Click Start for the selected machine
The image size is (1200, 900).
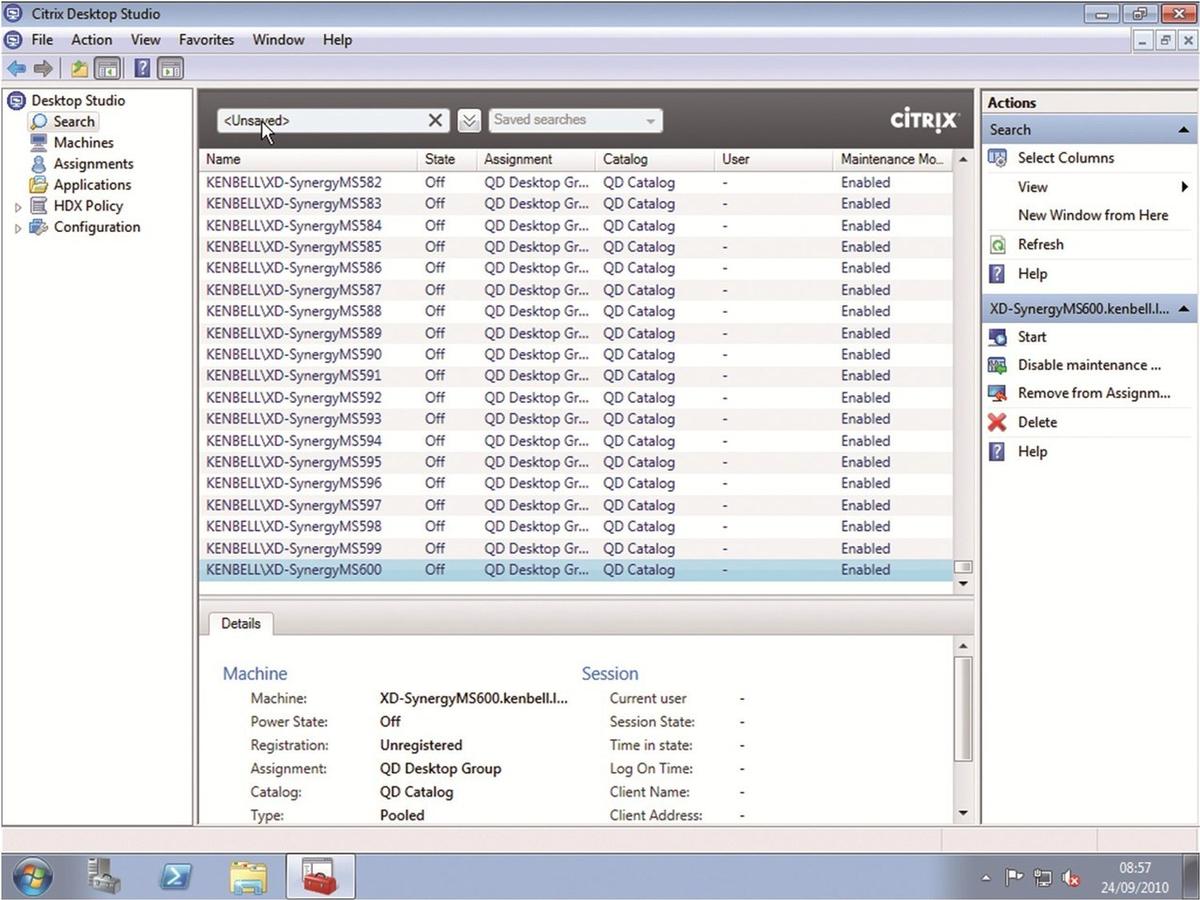point(1032,337)
